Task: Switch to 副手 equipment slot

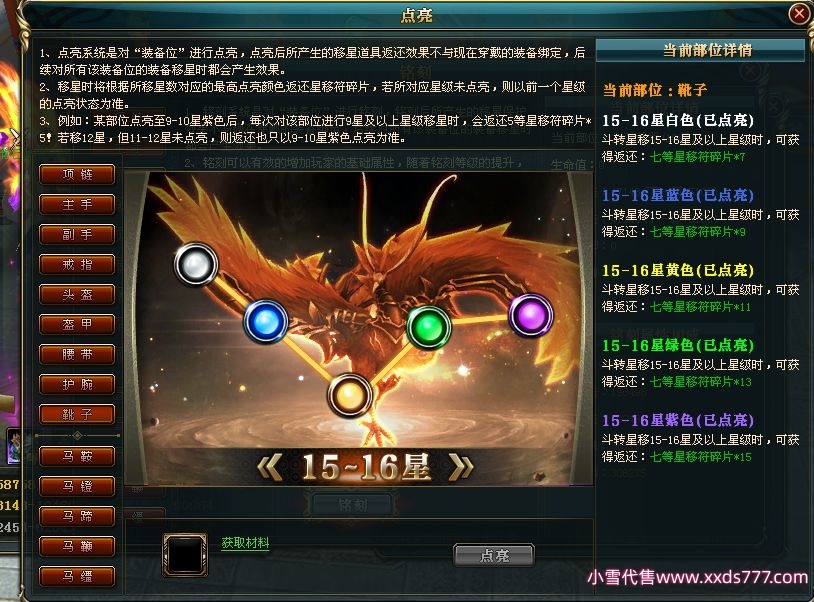Action: click(x=77, y=234)
